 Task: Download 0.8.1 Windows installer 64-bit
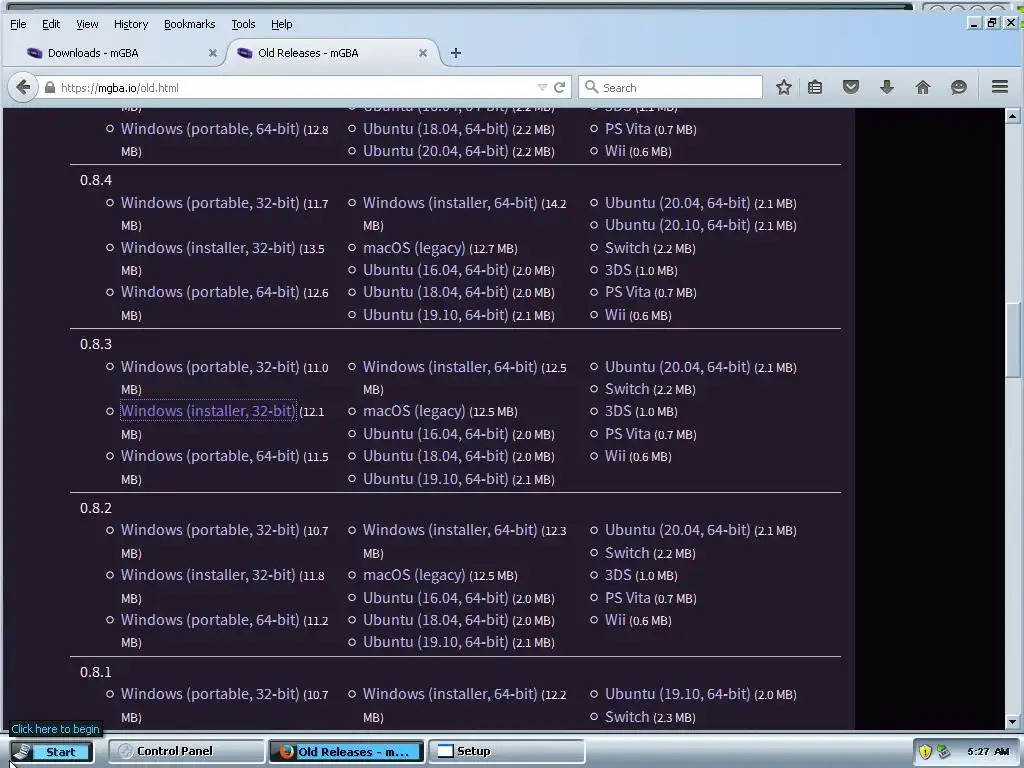point(450,694)
